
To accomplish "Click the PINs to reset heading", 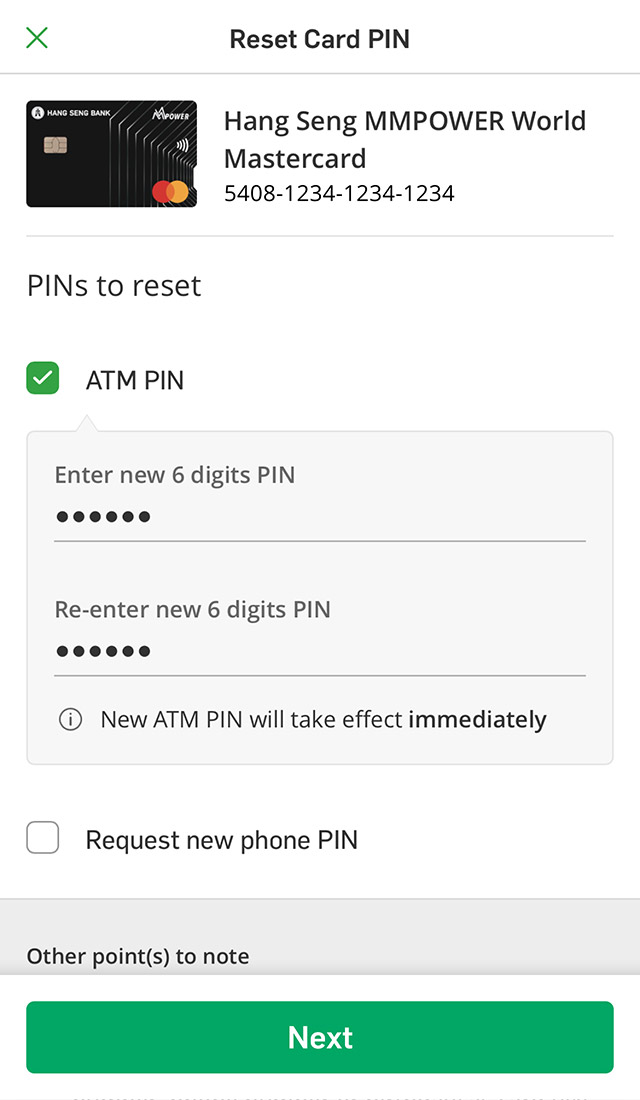I will 114,286.
